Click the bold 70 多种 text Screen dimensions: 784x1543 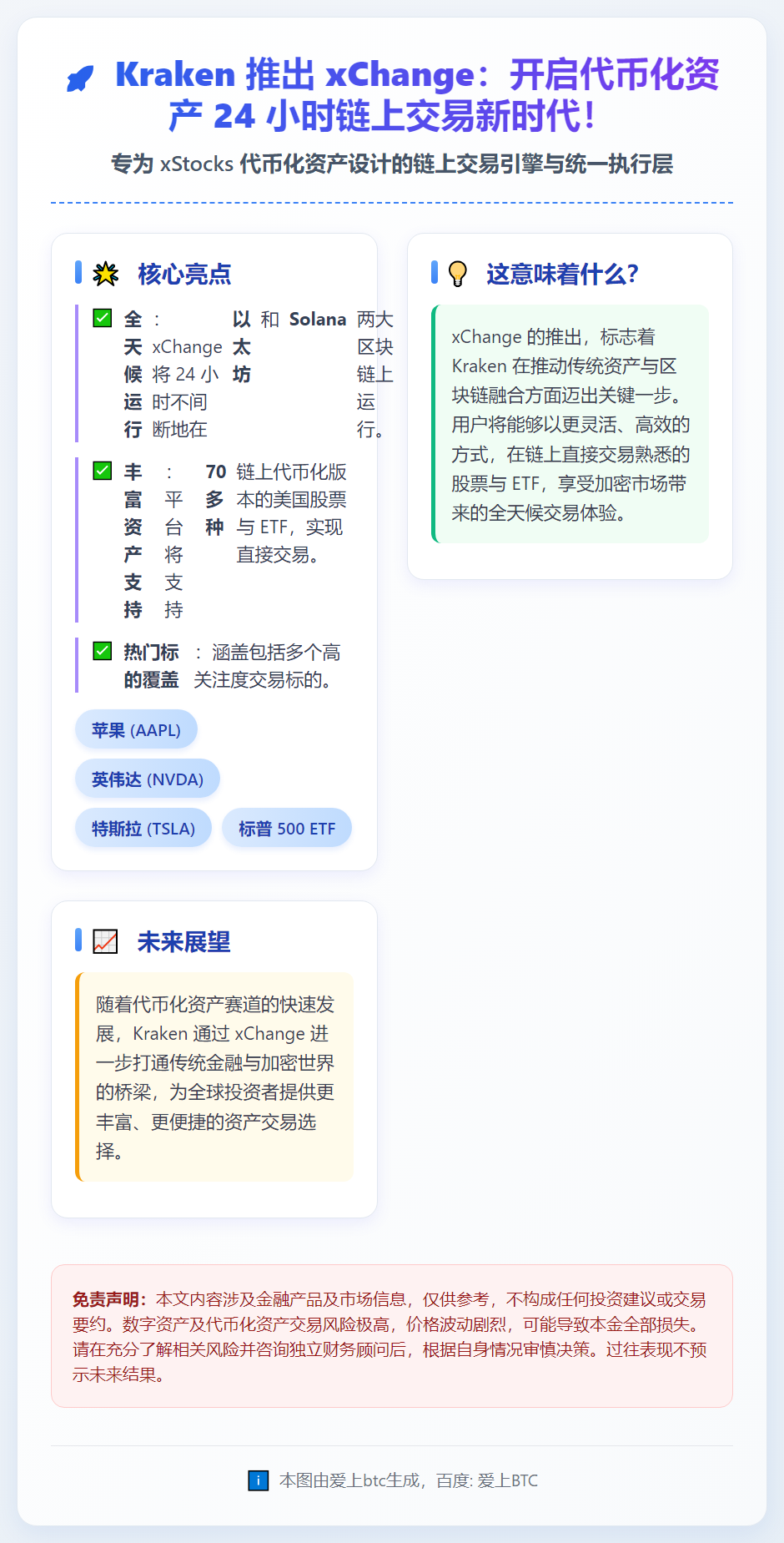(x=215, y=499)
